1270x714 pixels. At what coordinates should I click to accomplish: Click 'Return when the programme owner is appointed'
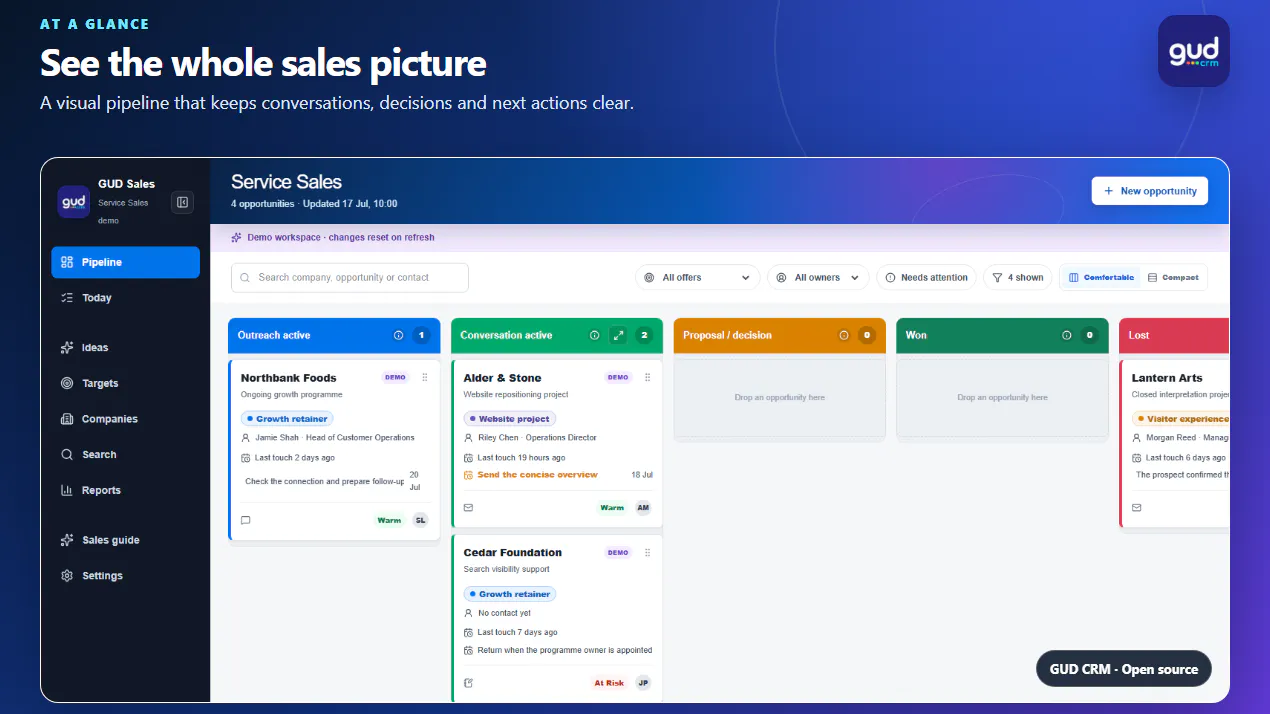tap(565, 650)
